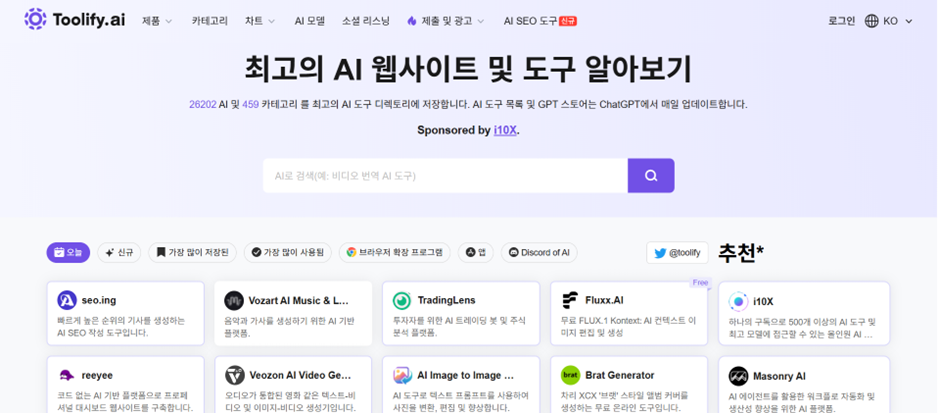Click the purple search magnifier button
The image size is (940, 413).
651,176
